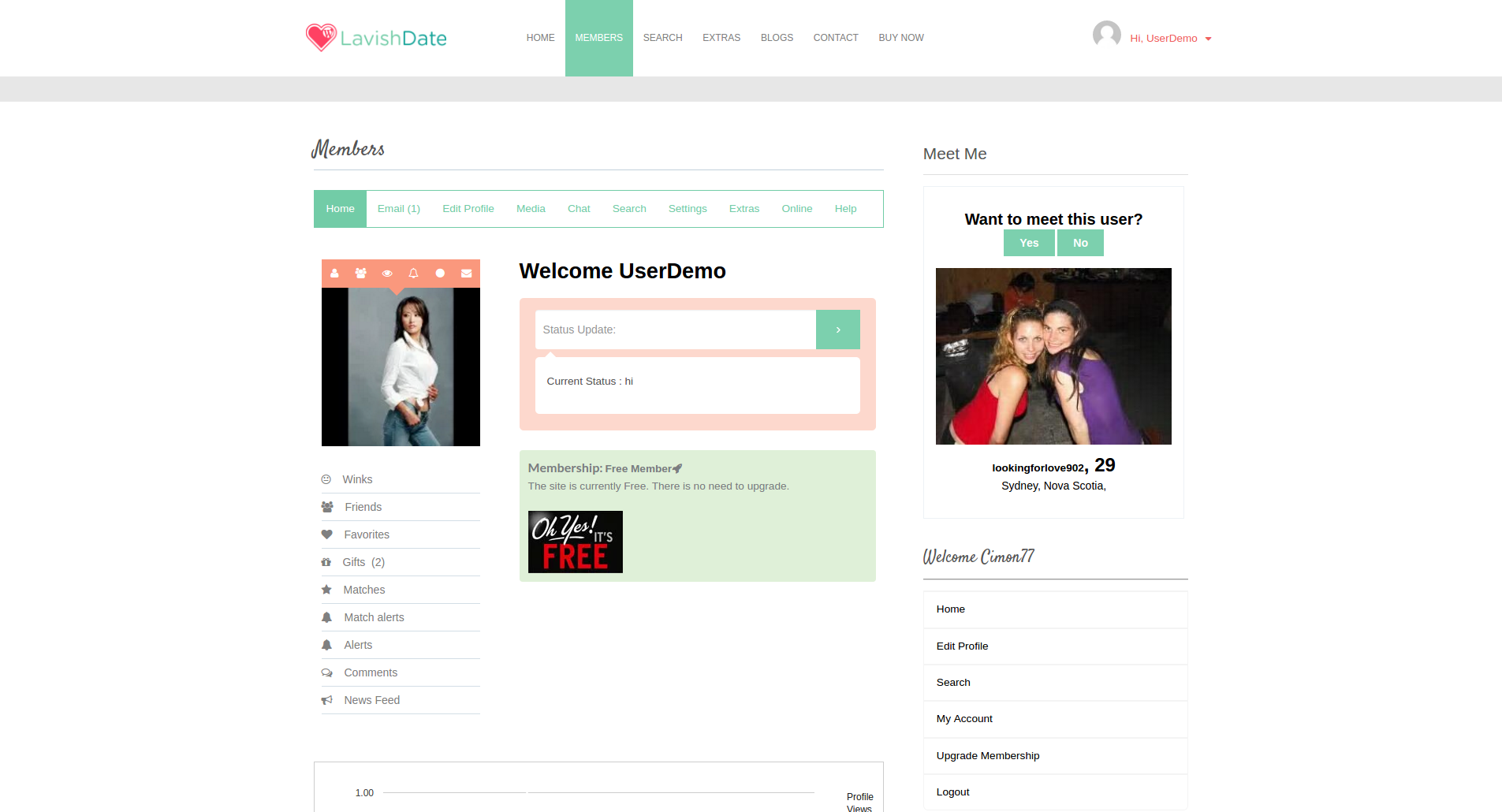Open the UserDemo profile photo

[x=401, y=367]
